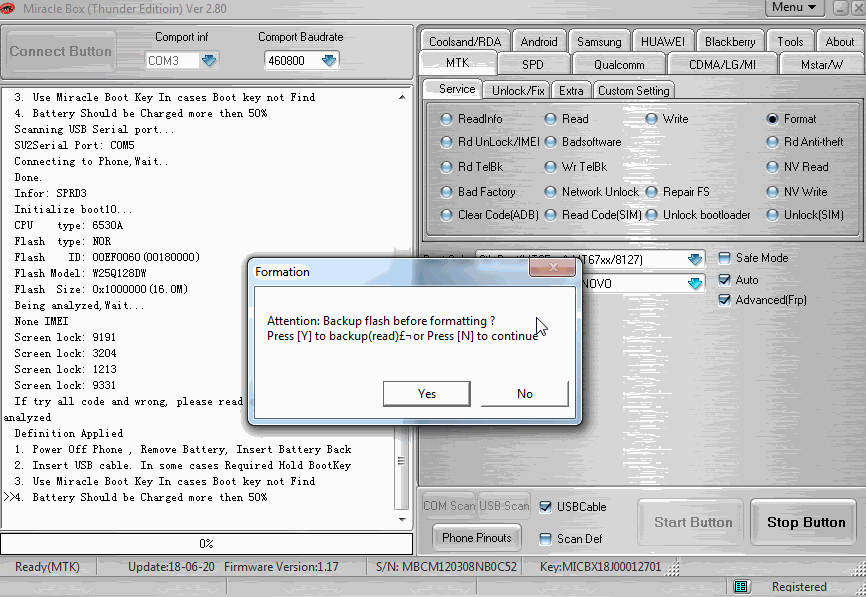Click the status bar grid icon beside Registered
The image size is (866, 597).
click(741, 587)
